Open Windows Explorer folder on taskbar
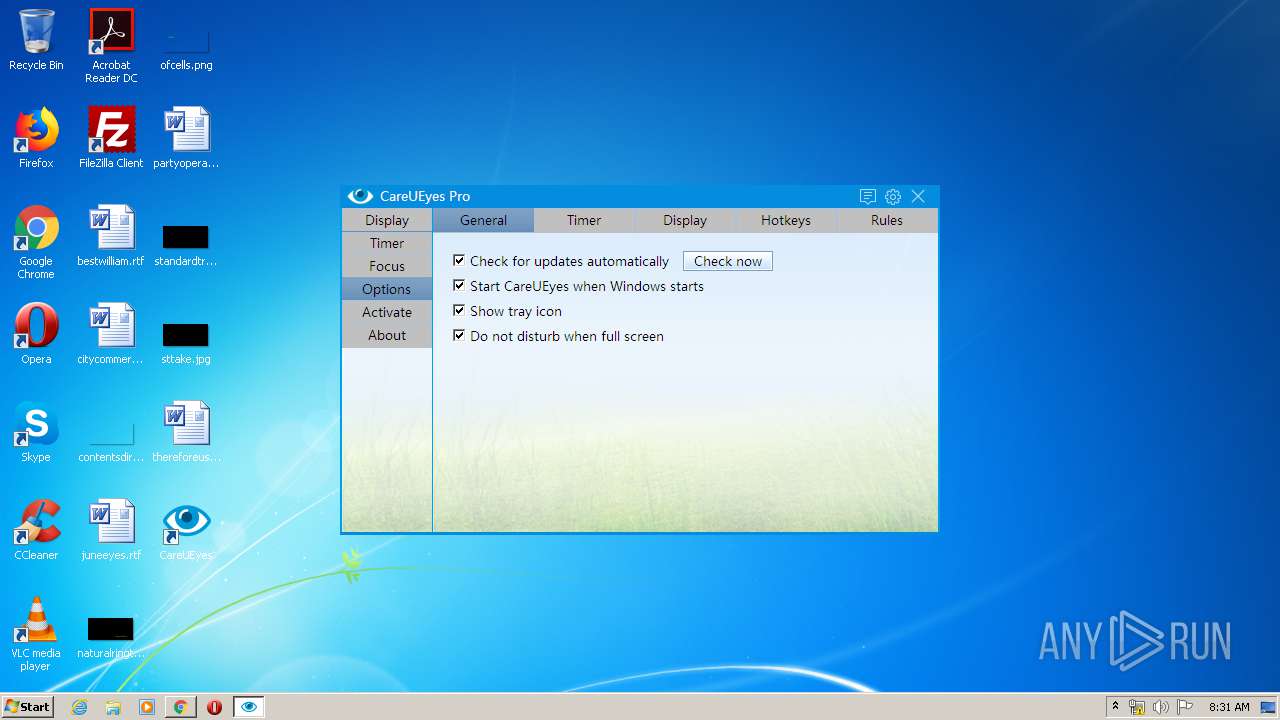Image resolution: width=1280 pixels, height=720 pixels. 113,707
